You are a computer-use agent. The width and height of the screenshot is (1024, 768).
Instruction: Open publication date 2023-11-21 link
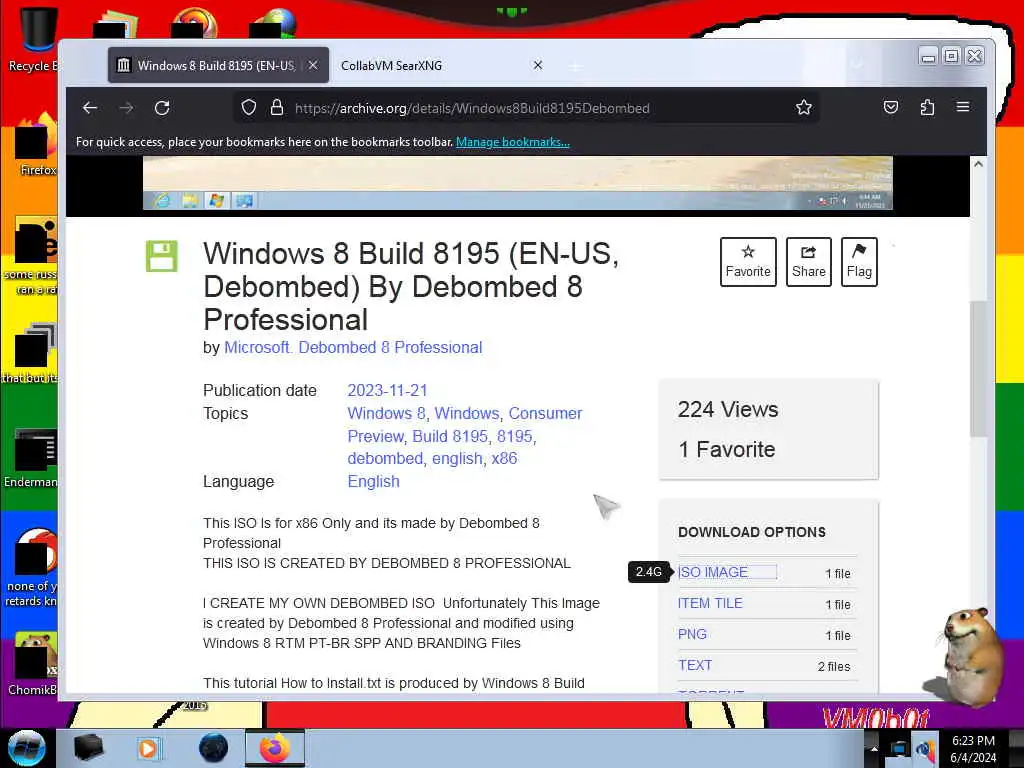(387, 391)
